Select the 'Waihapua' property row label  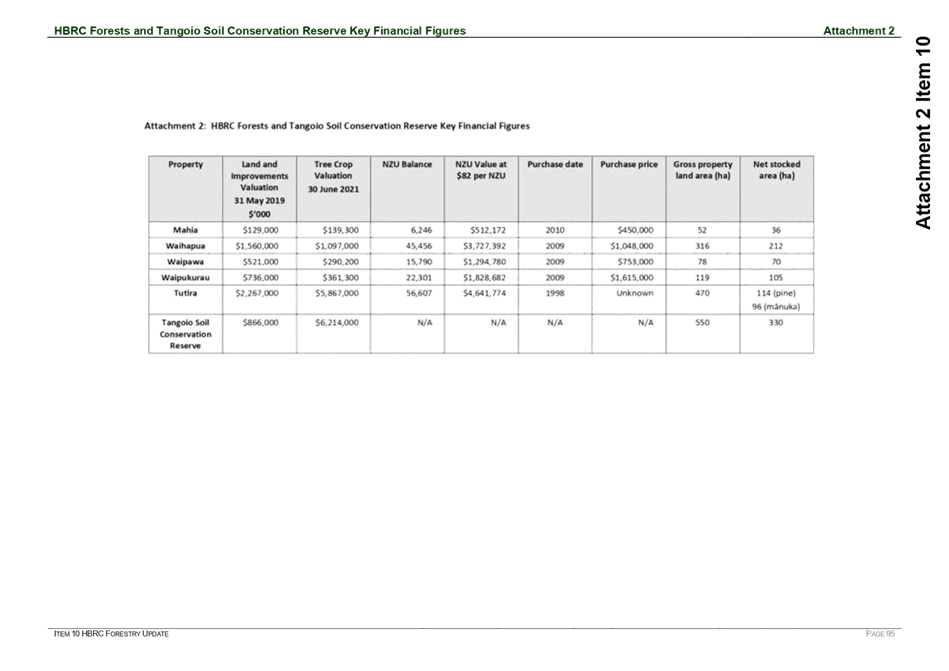point(185,246)
